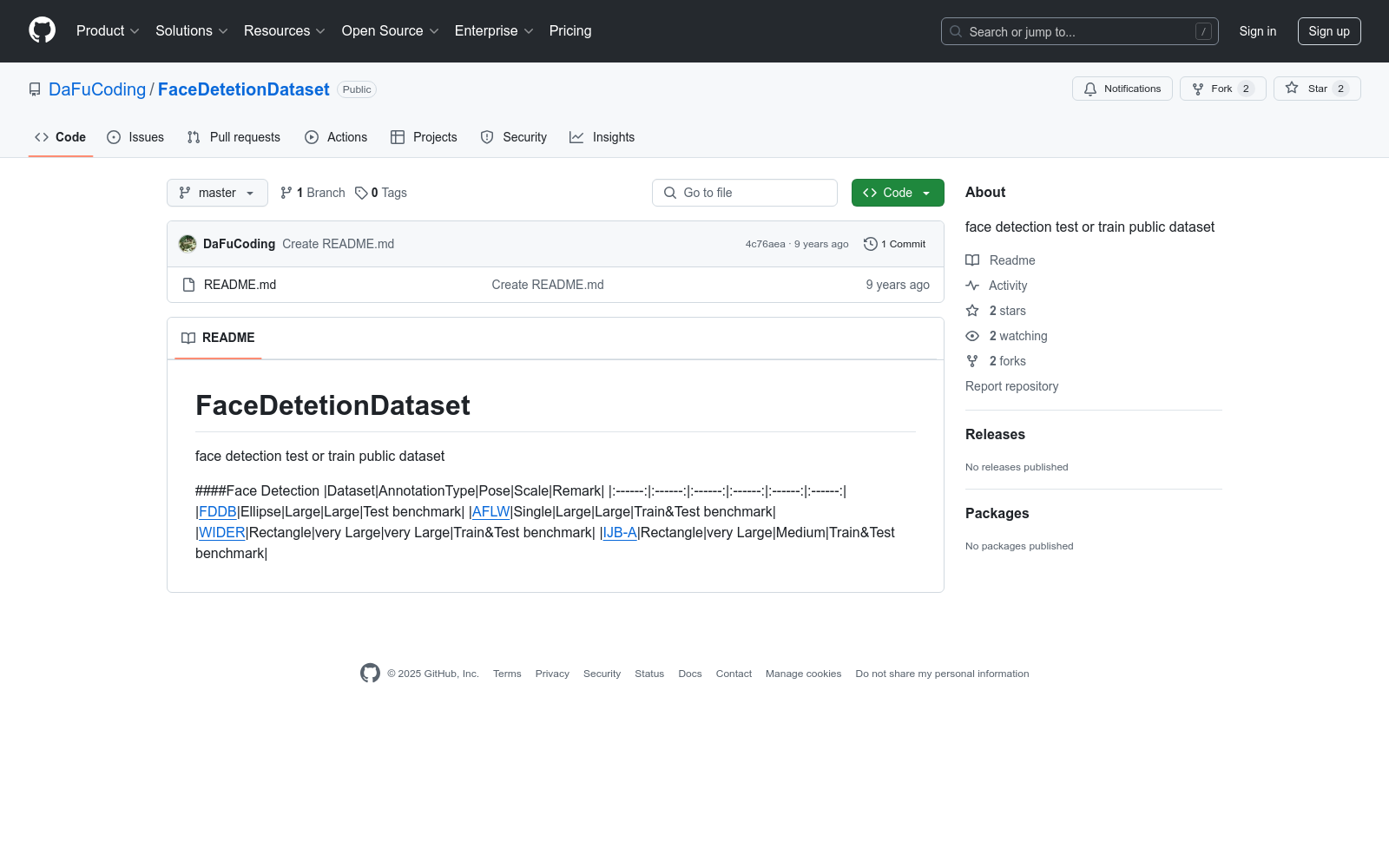Click the GitHub logo in header

click(42, 30)
